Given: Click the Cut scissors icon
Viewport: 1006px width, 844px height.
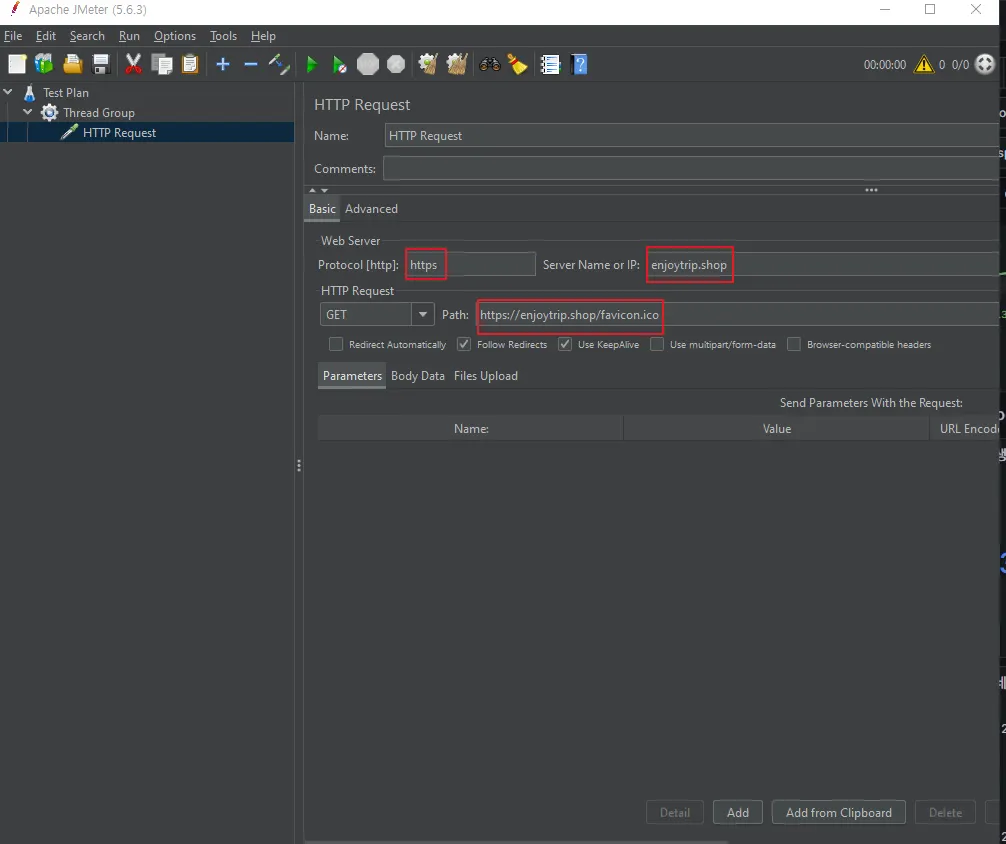Looking at the screenshot, I should pyautogui.click(x=133, y=64).
